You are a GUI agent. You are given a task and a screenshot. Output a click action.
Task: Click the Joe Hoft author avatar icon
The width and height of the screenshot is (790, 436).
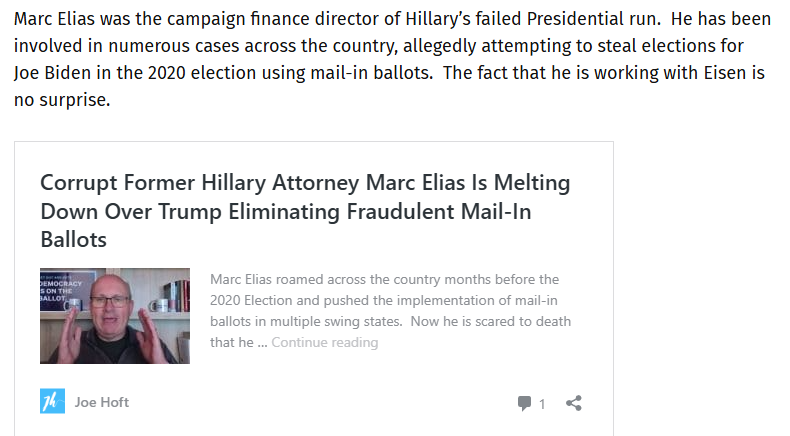(52, 402)
